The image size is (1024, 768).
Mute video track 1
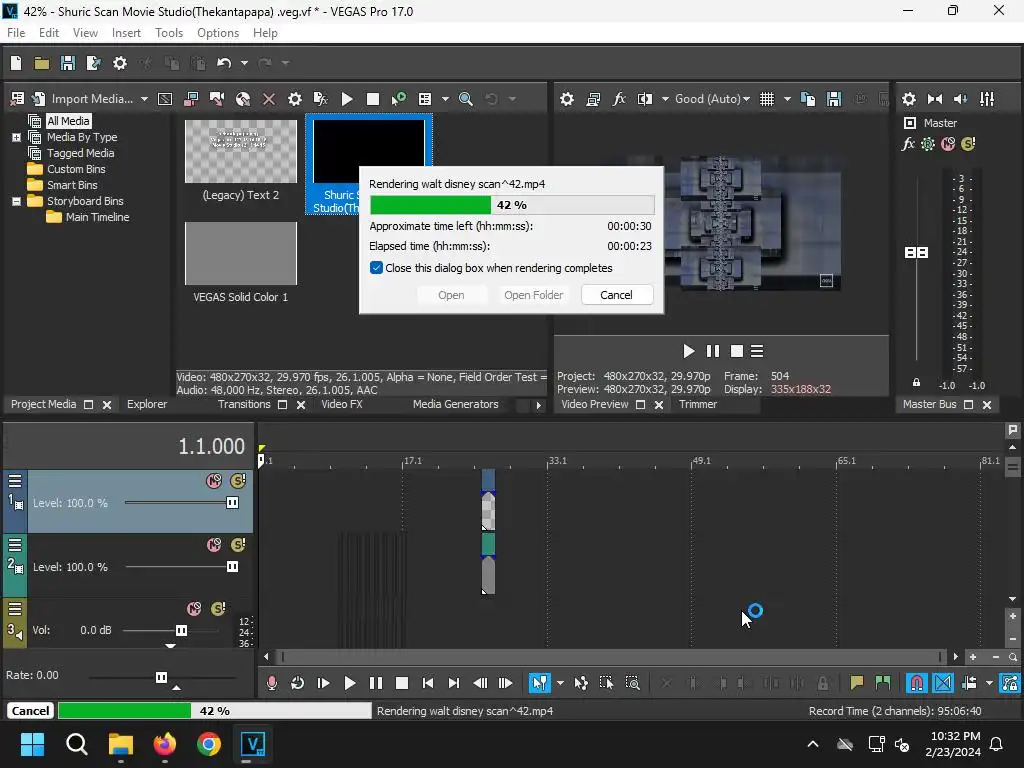click(214, 481)
